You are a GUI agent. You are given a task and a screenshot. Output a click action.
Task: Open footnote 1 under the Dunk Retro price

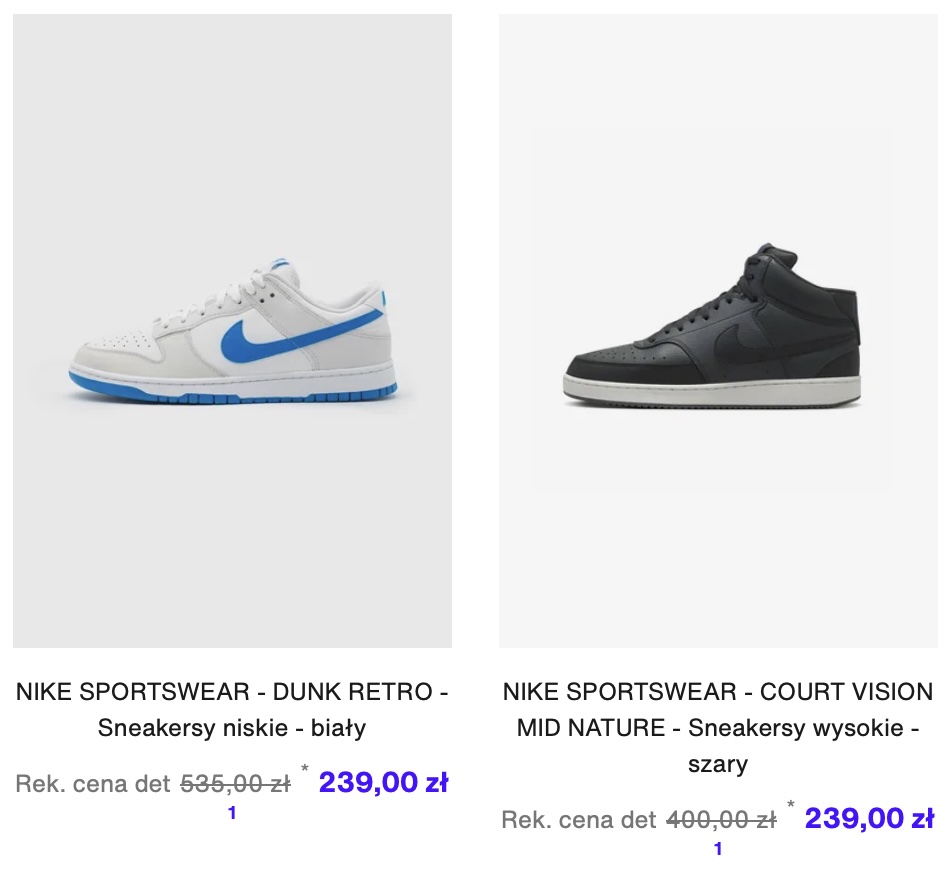click(232, 813)
